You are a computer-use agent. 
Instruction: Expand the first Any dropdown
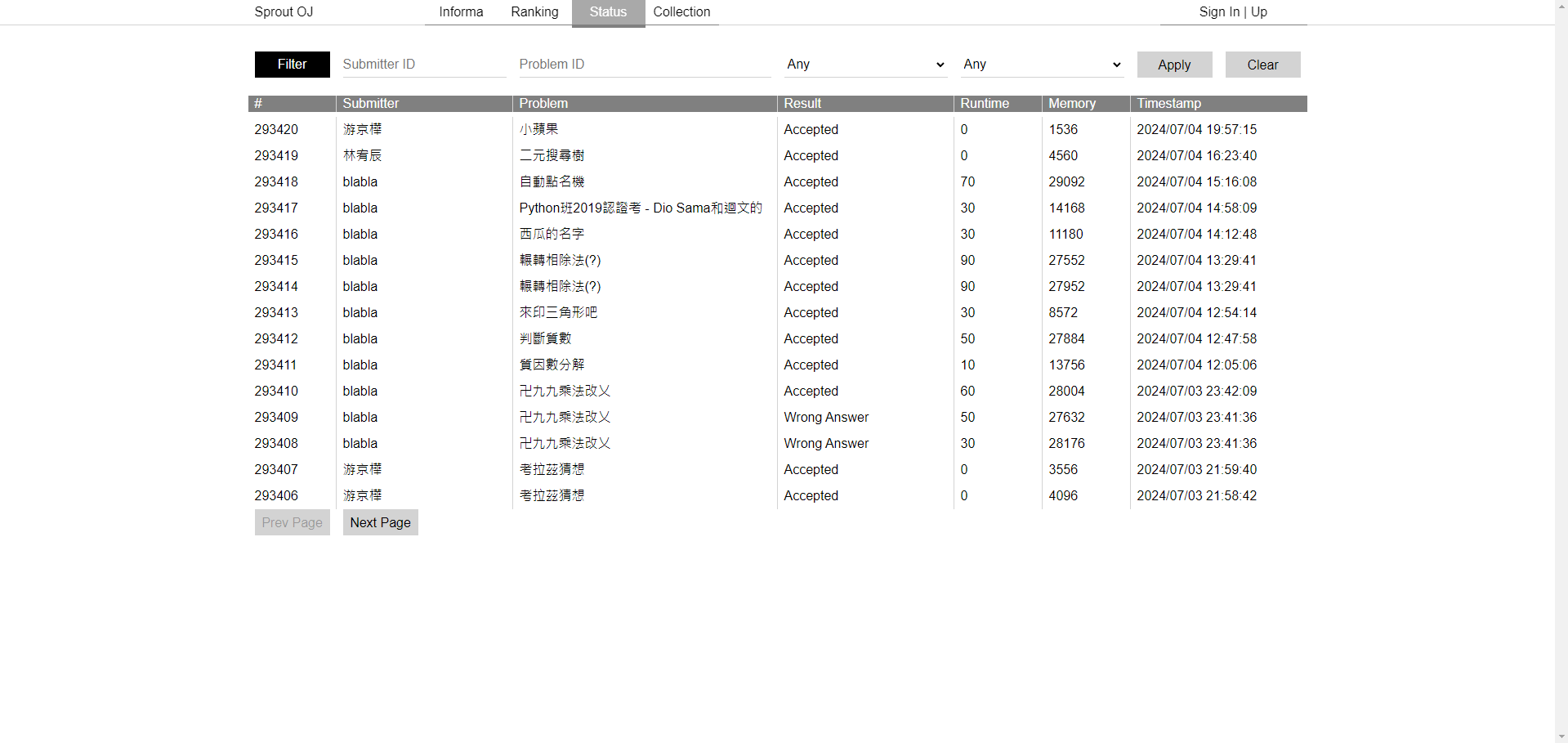point(865,65)
